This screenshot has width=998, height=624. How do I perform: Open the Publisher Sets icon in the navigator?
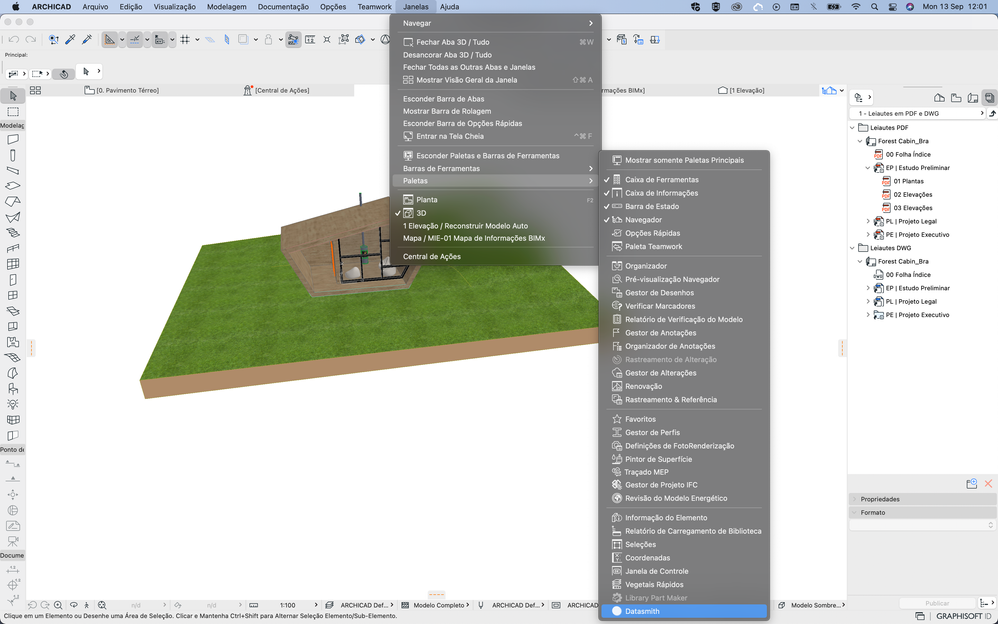click(x=989, y=97)
